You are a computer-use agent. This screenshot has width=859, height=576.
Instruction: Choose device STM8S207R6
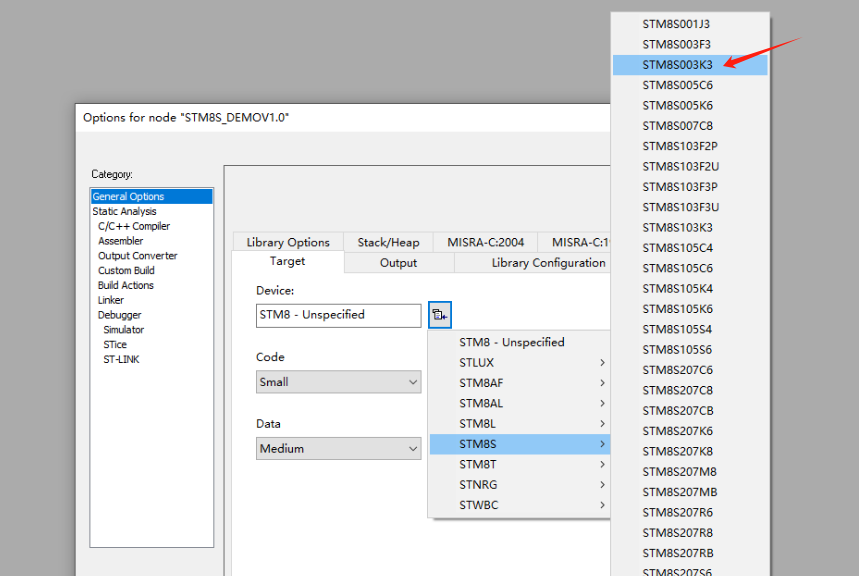[x=690, y=512]
